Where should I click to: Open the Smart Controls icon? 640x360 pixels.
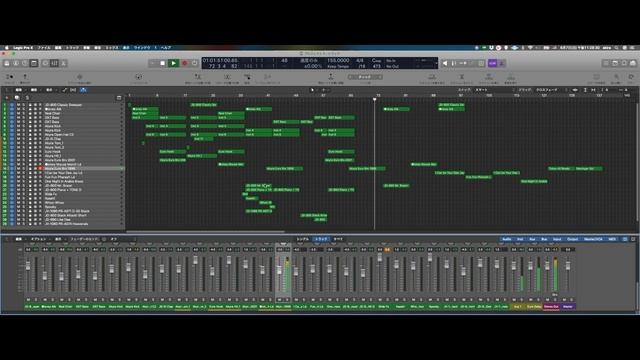tap(45, 63)
